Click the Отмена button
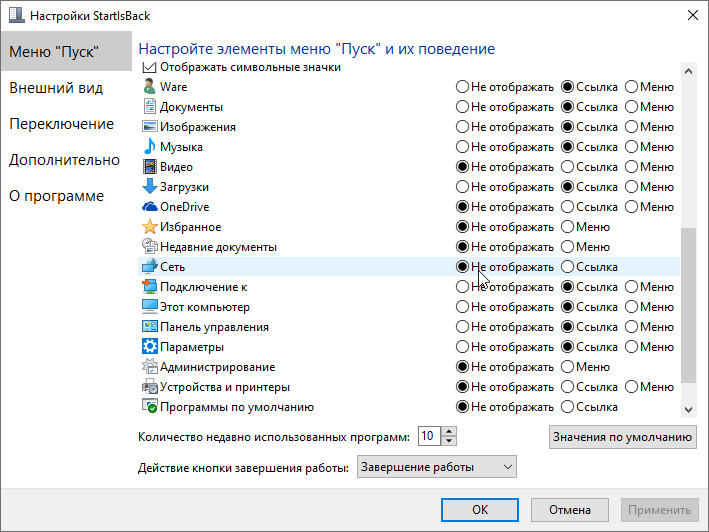Screen dimensions: 709x532 567,509
